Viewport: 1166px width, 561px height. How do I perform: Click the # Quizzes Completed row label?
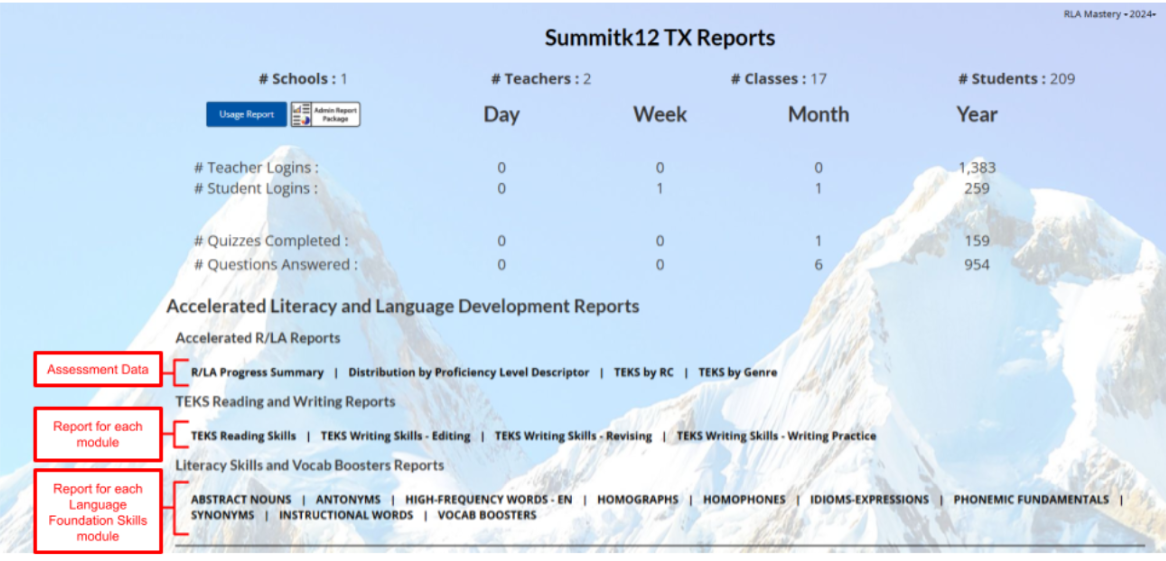271,241
